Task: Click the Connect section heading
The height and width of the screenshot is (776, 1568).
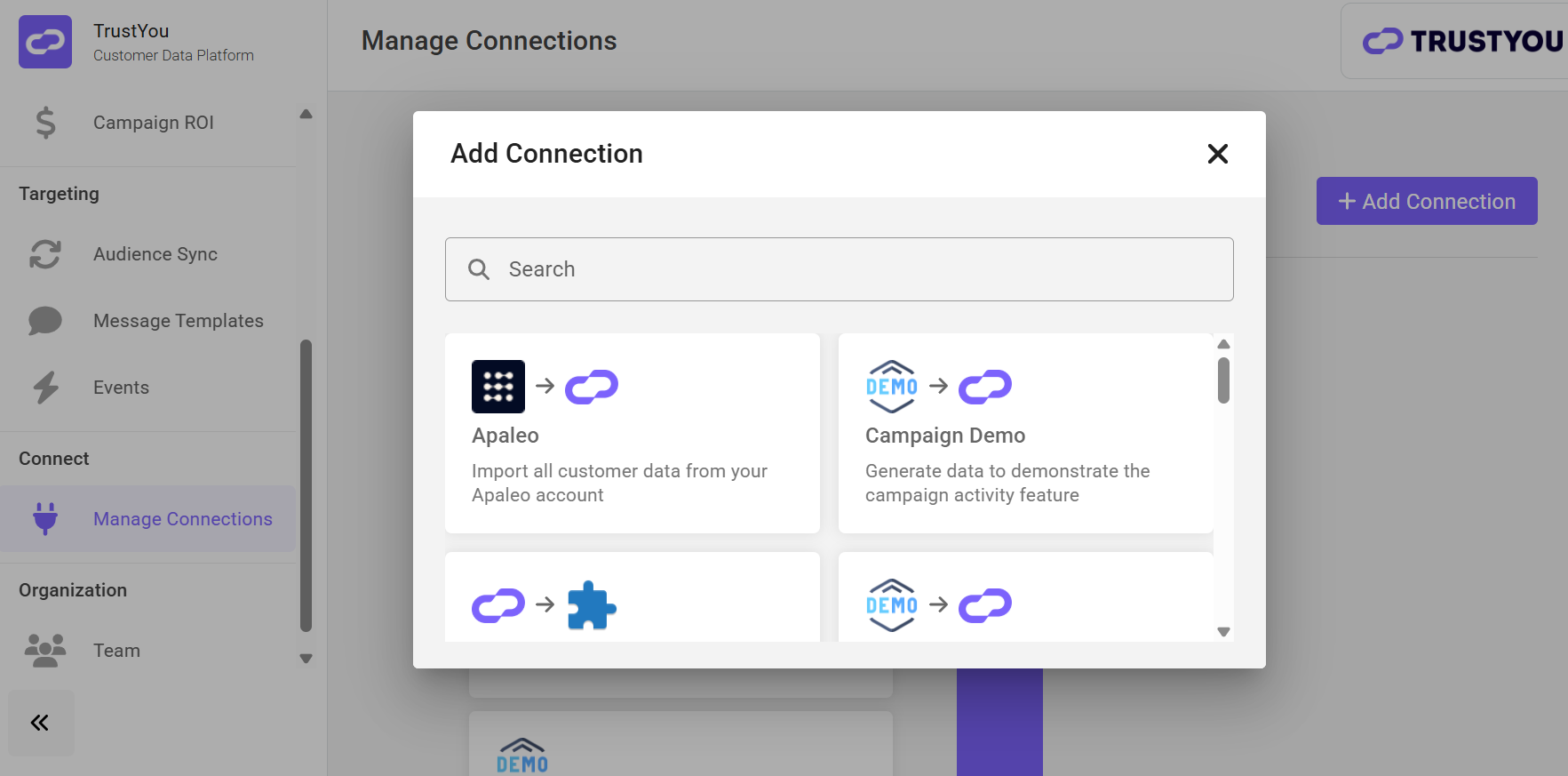Action: [x=54, y=459]
